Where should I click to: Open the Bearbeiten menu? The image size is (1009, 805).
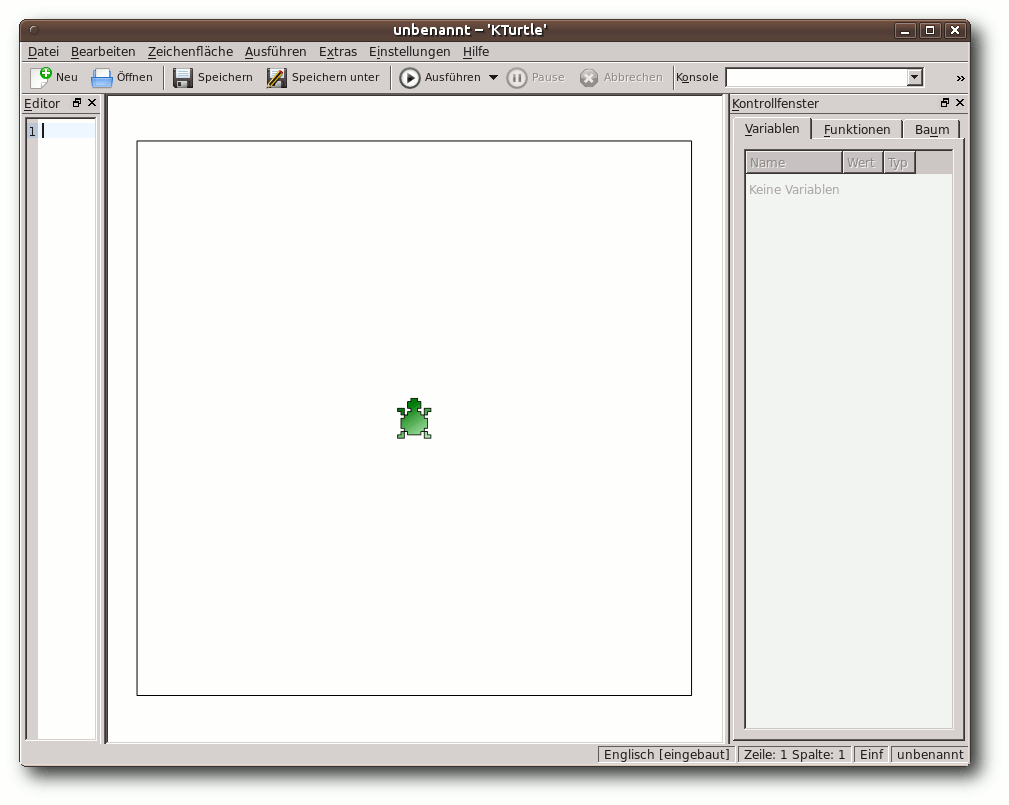pyautogui.click(x=103, y=51)
